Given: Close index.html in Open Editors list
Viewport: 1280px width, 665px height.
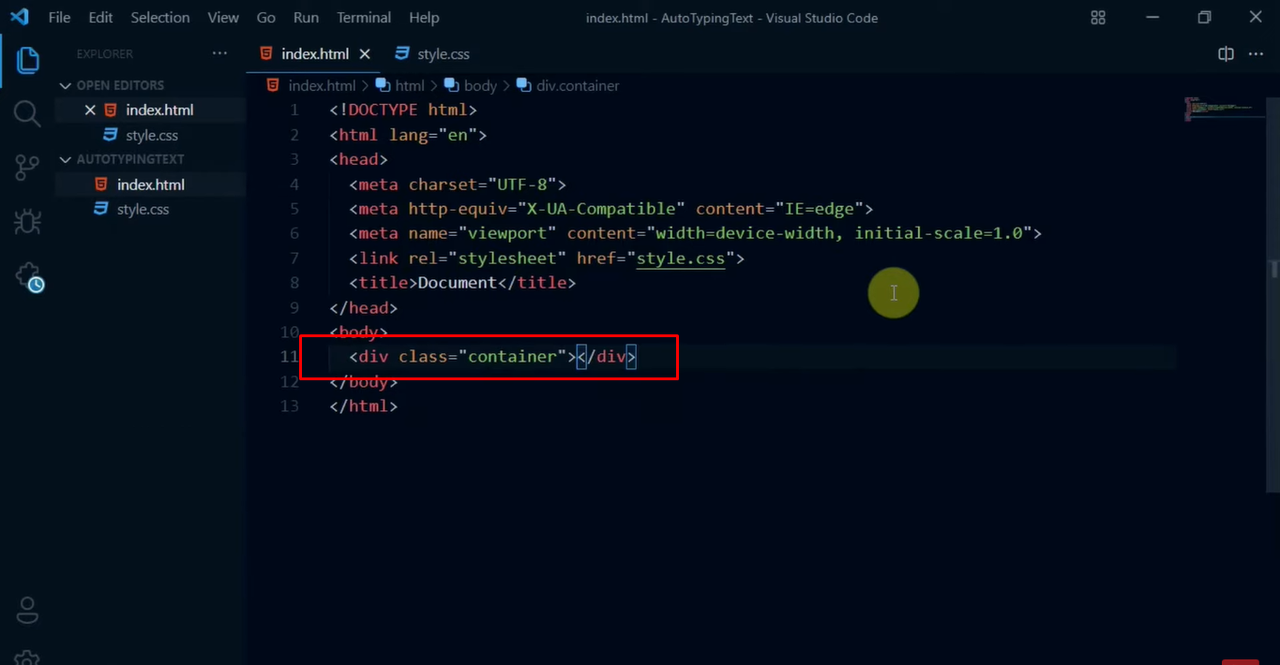Looking at the screenshot, I should tap(90, 110).
